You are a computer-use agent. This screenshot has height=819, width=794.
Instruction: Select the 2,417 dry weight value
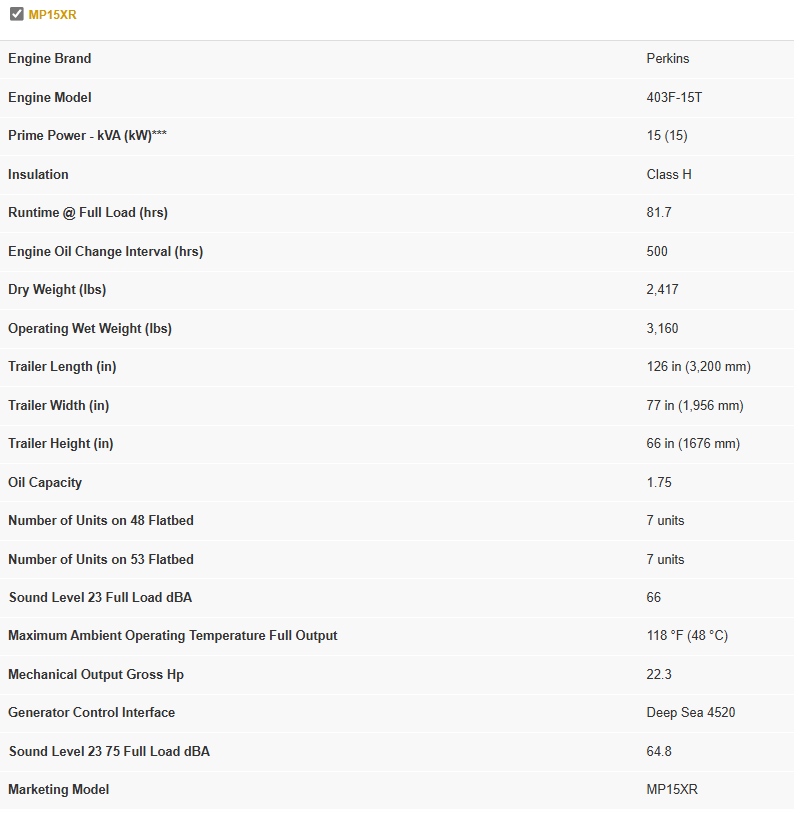[x=662, y=290]
